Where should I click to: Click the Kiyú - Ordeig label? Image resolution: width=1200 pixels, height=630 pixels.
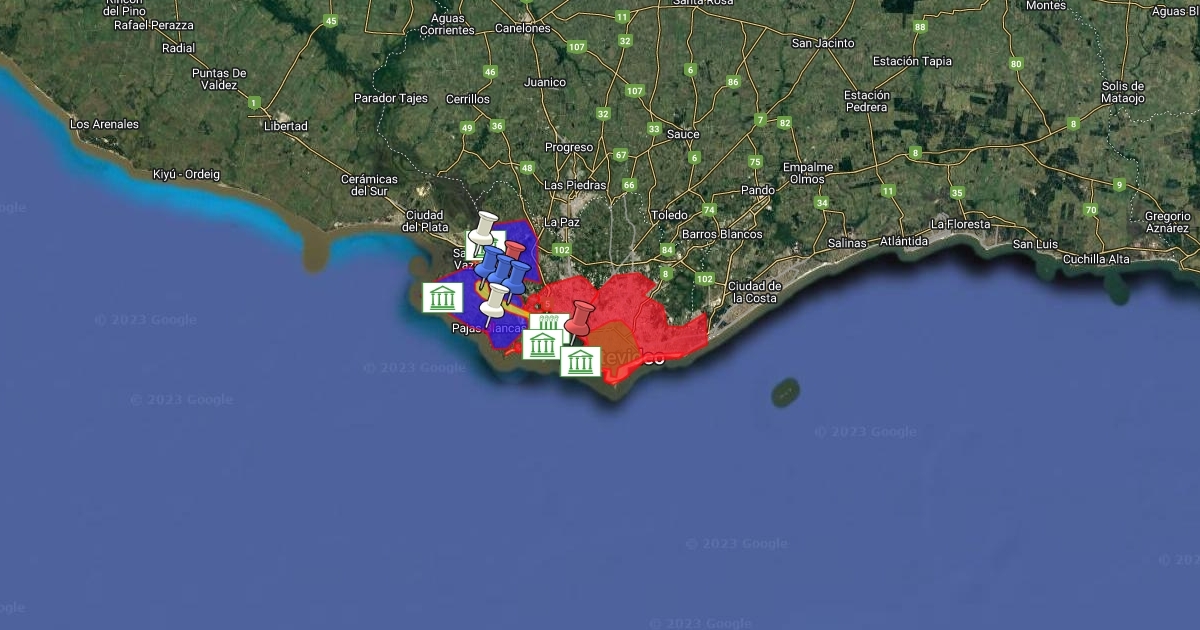click(x=186, y=174)
